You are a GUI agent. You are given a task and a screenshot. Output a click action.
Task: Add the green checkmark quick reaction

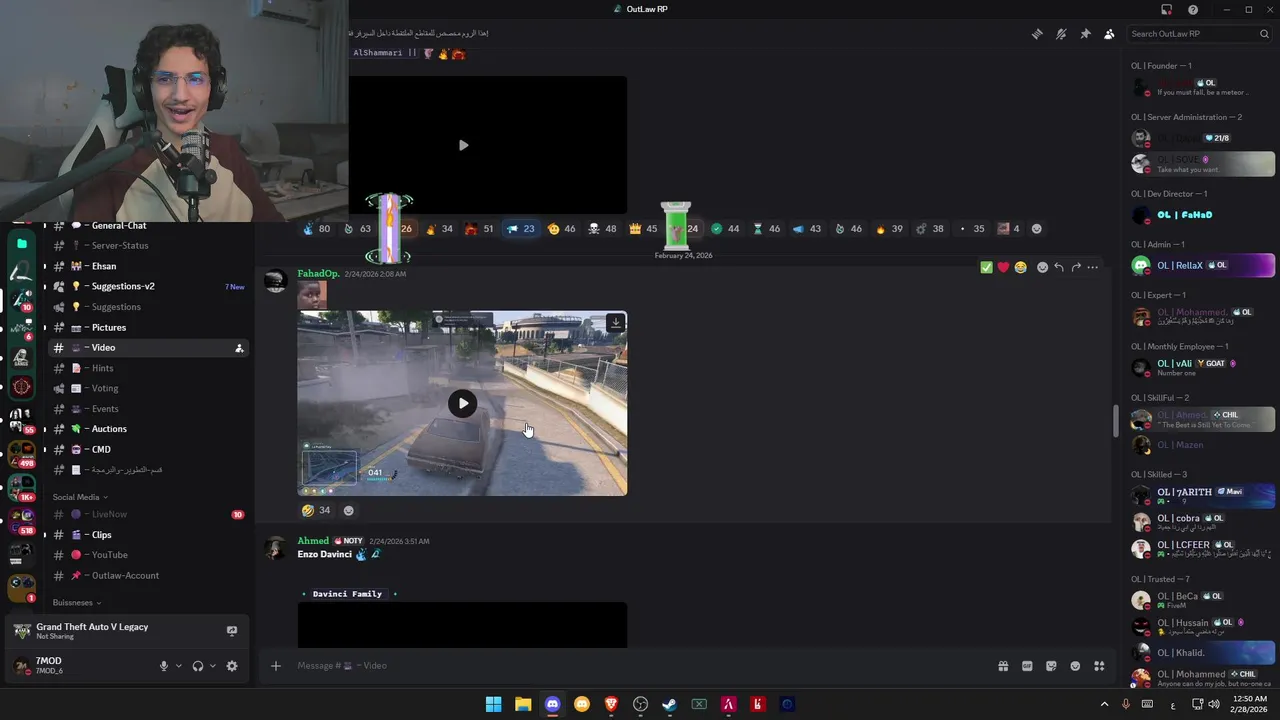pos(986,267)
